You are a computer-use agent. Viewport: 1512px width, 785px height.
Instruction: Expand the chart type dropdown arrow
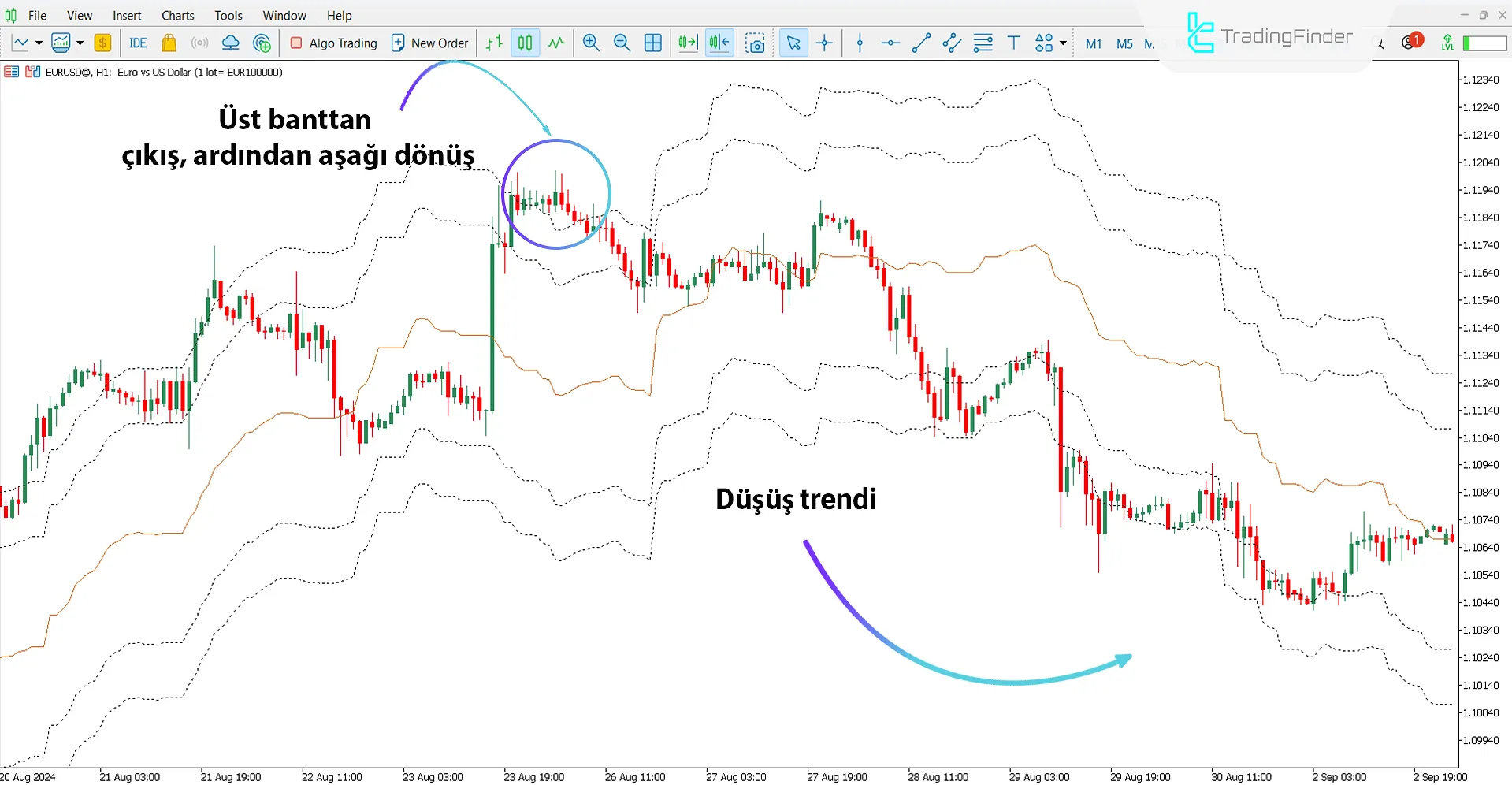click(38, 43)
